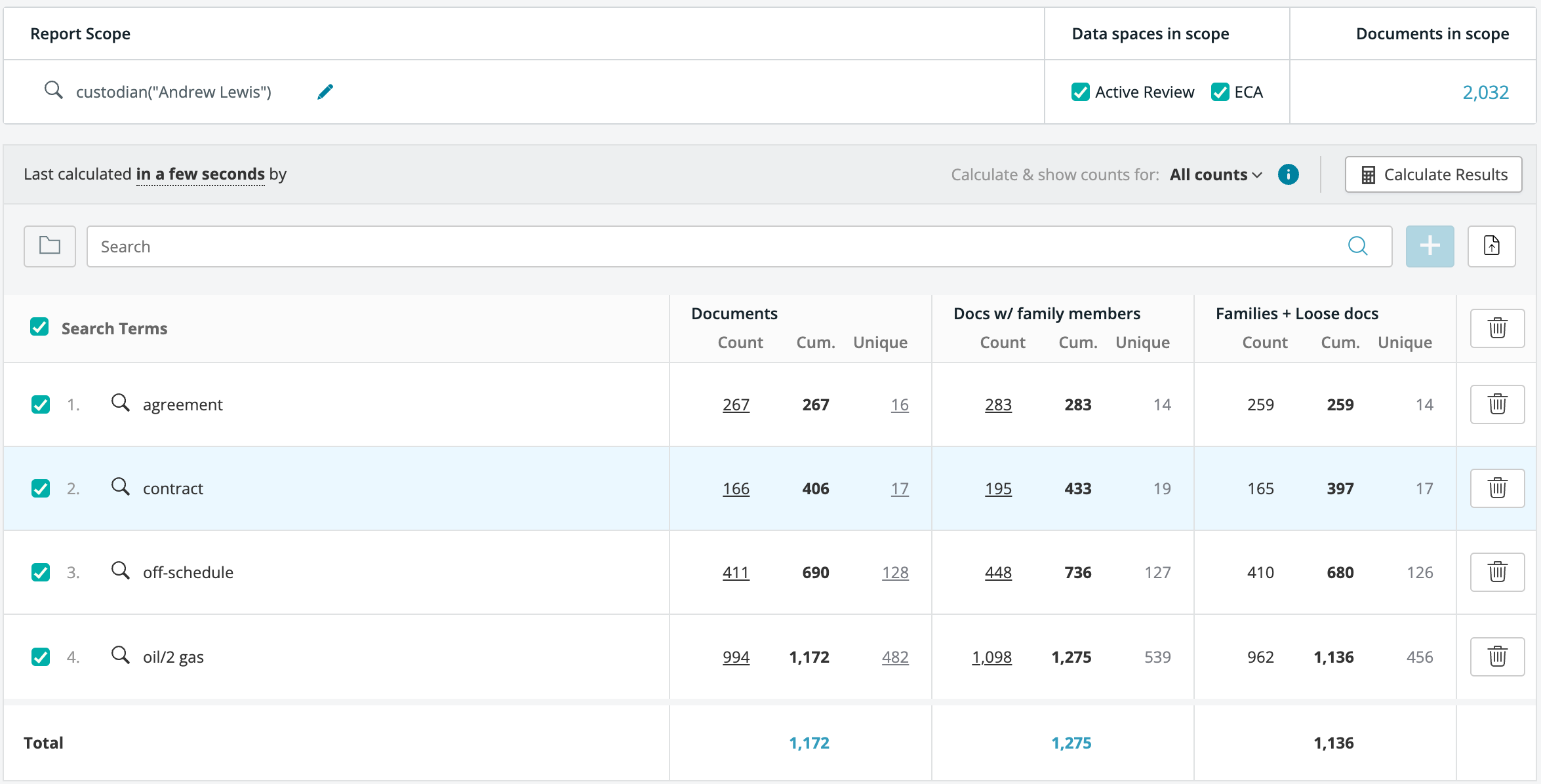Click magnifier icon beside agreement term
Image resolution: width=1541 pixels, height=784 pixels.
120,402
